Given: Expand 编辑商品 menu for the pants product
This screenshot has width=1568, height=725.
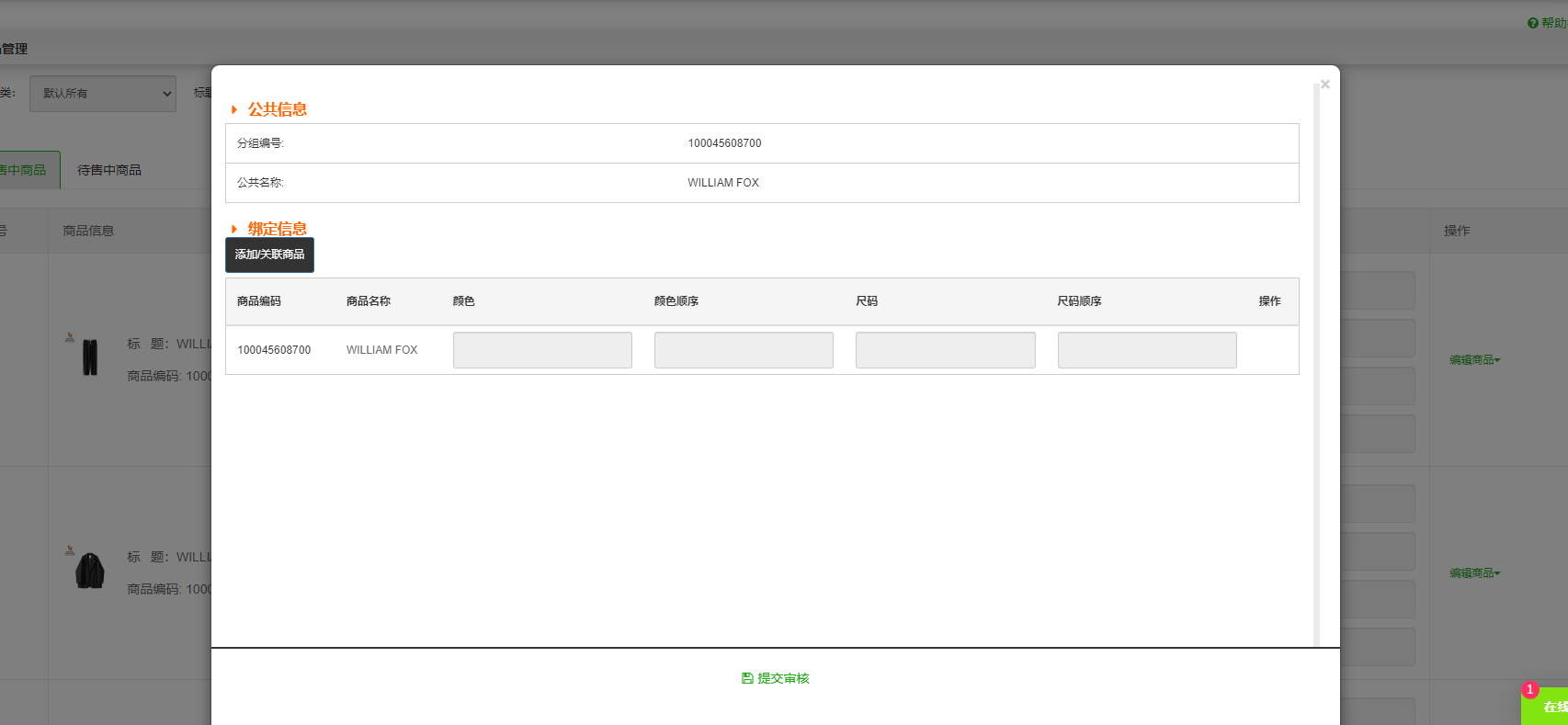Looking at the screenshot, I should [1474, 360].
